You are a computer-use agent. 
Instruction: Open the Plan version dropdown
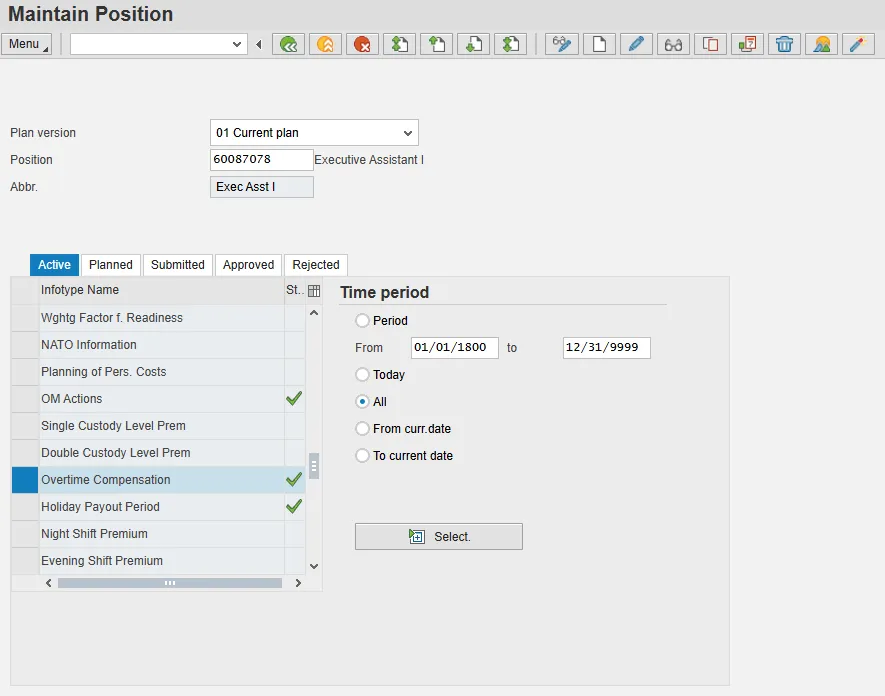click(407, 133)
